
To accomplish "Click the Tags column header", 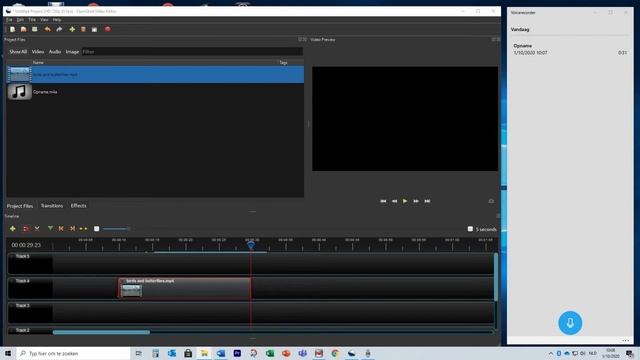I will coord(283,62).
